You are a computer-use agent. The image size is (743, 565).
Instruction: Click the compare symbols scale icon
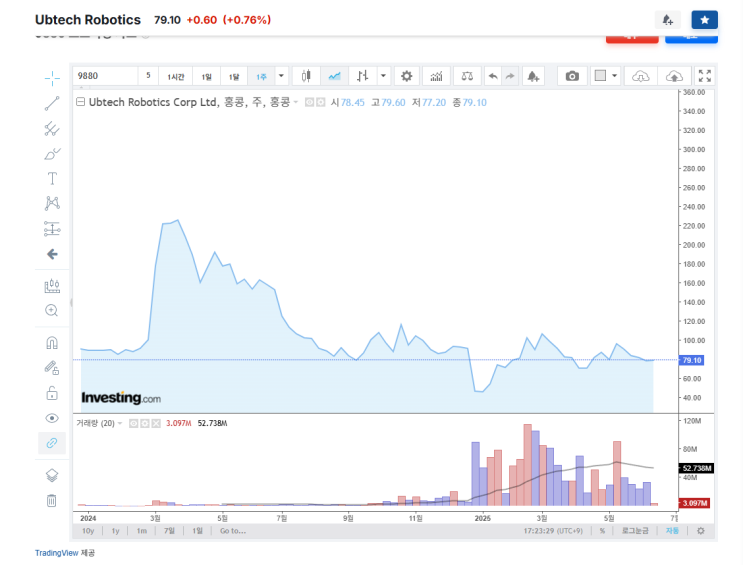coord(467,76)
